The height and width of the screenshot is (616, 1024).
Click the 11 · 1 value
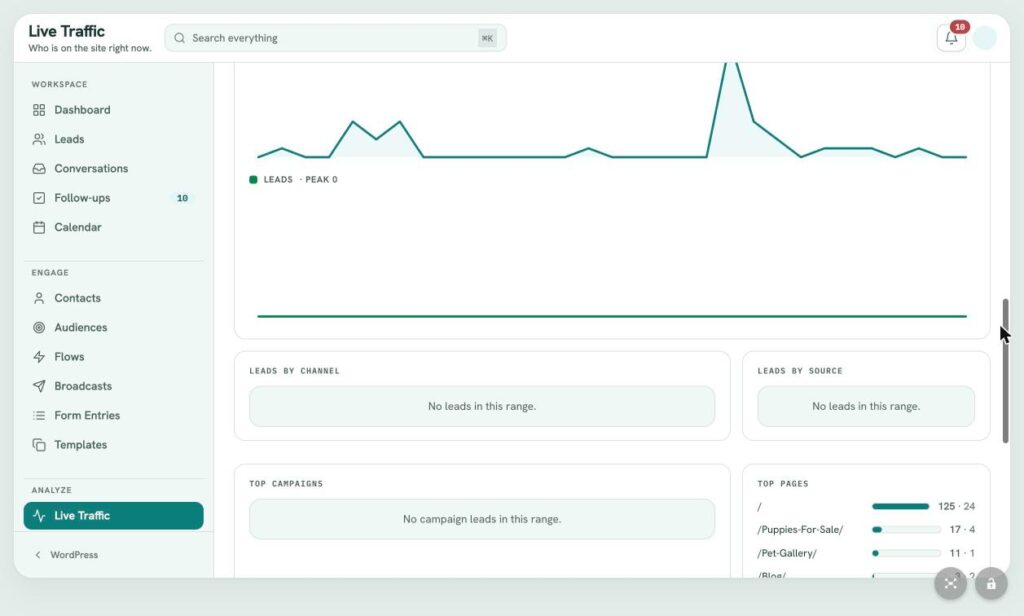962,553
